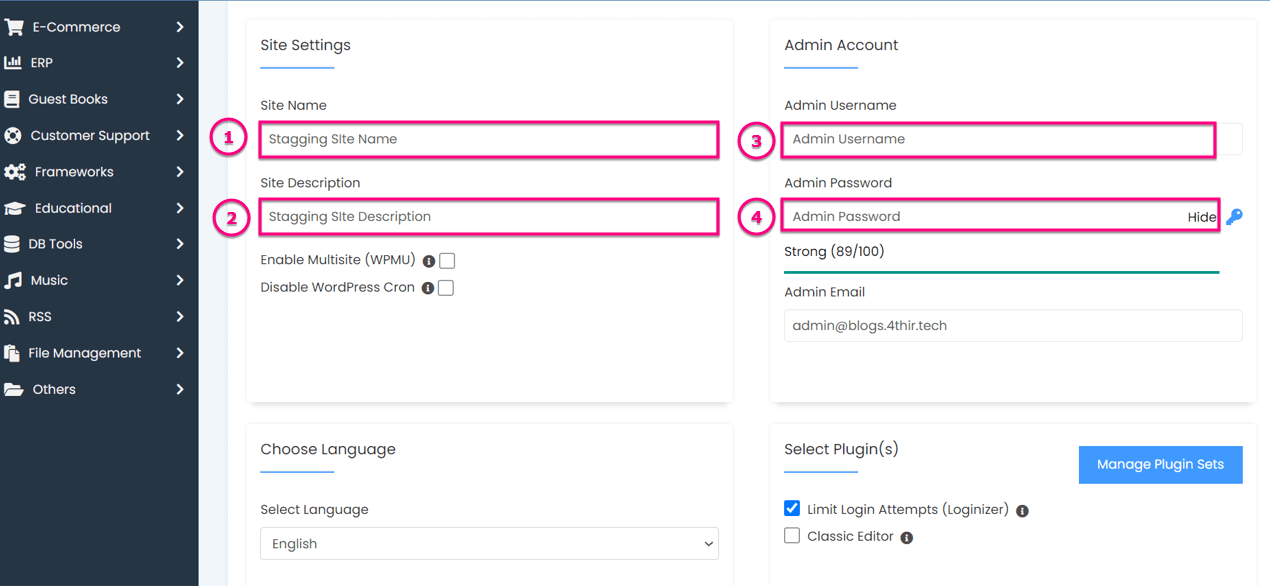The width and height of the screenshot is (1270, 588).
Task: Click the Music note icon
Action: pyautogui.click(x=13, y=281)
